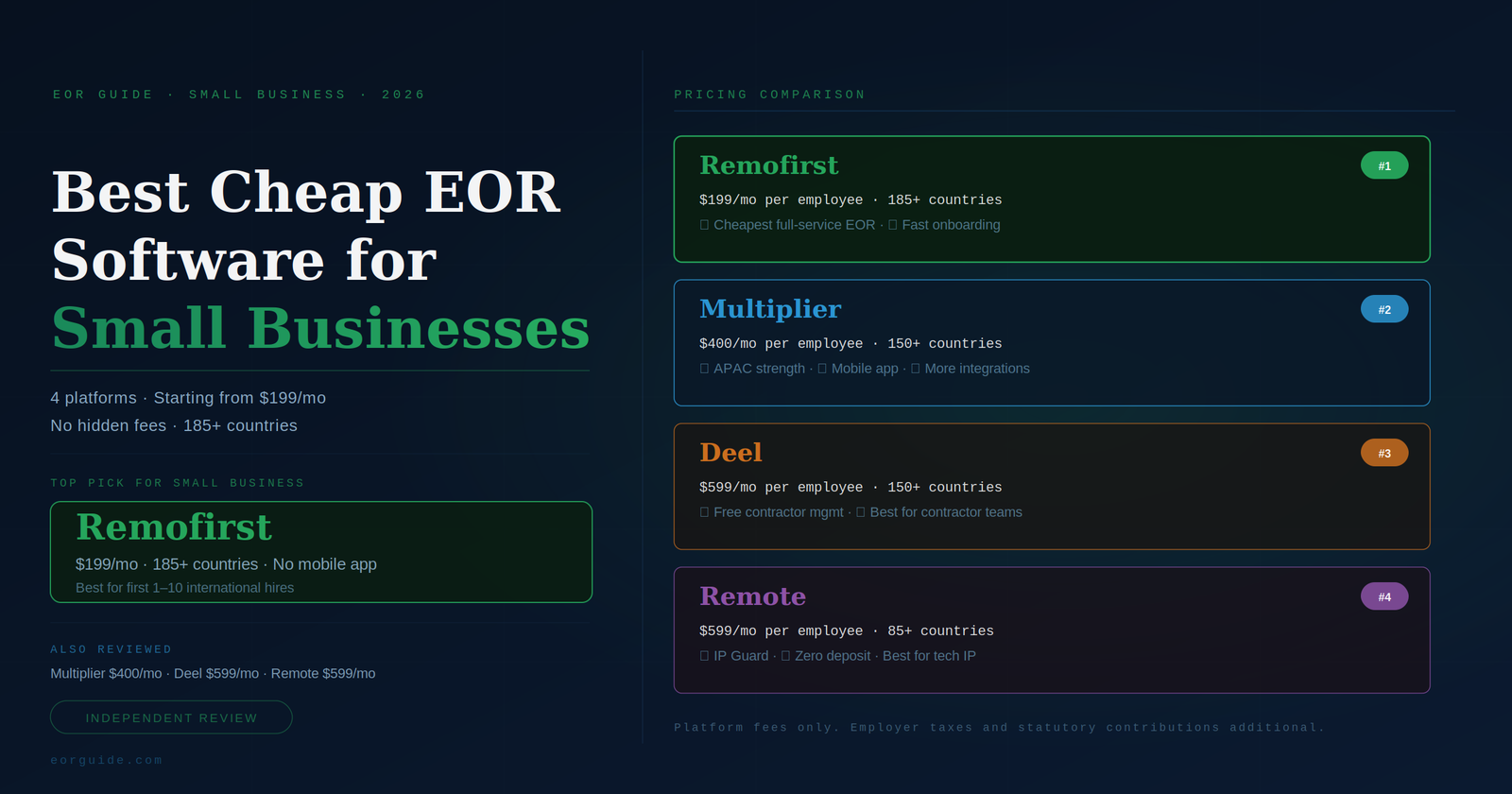Select '$400/mo per employee · 150+ countries' text

click(x=850, y=344)
